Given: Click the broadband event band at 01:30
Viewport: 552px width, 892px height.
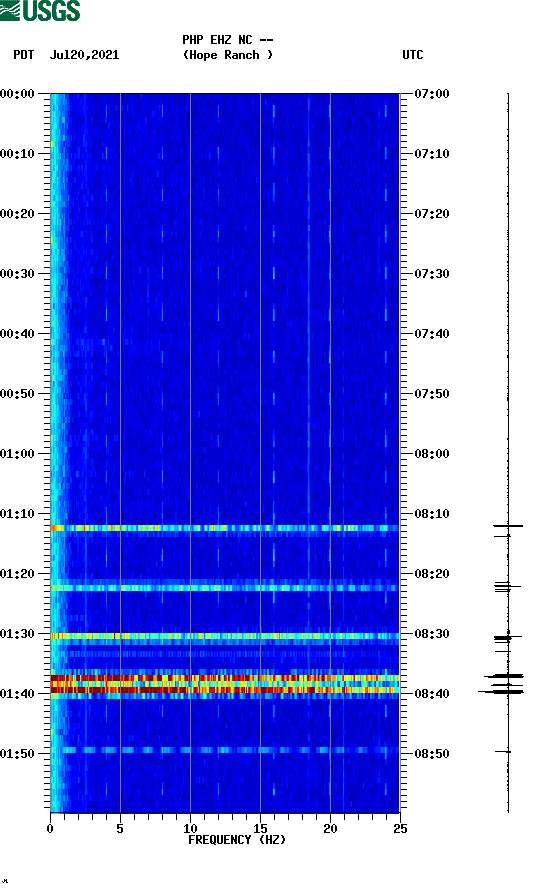Looking at the screenshot, I should tap(225, 636).
